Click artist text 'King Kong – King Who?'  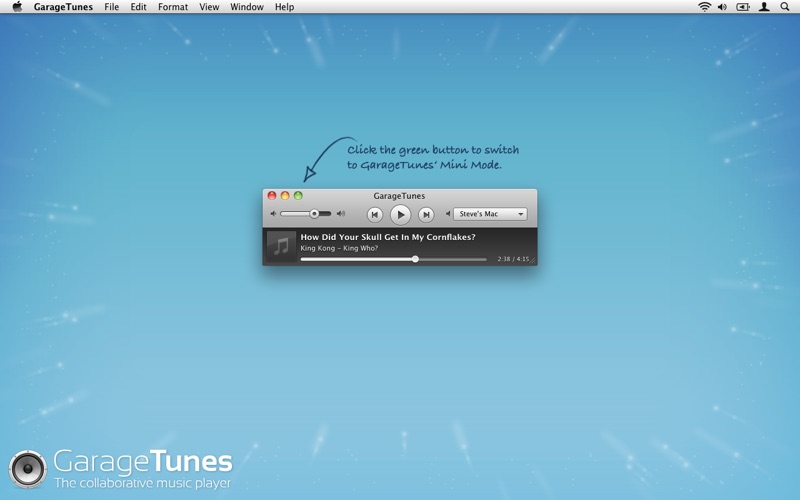(x=339, y=248)
